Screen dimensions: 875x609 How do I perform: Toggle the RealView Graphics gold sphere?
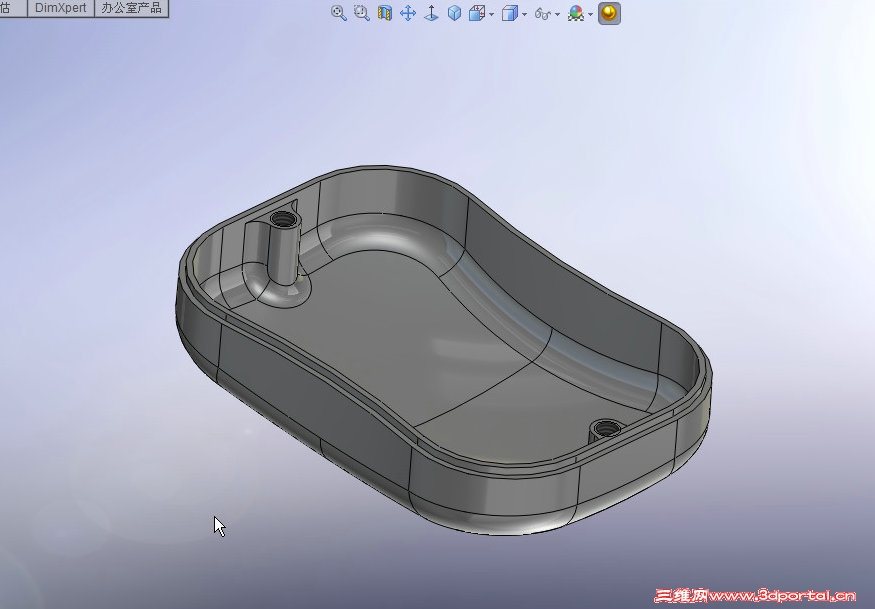(x=609, y=13)
